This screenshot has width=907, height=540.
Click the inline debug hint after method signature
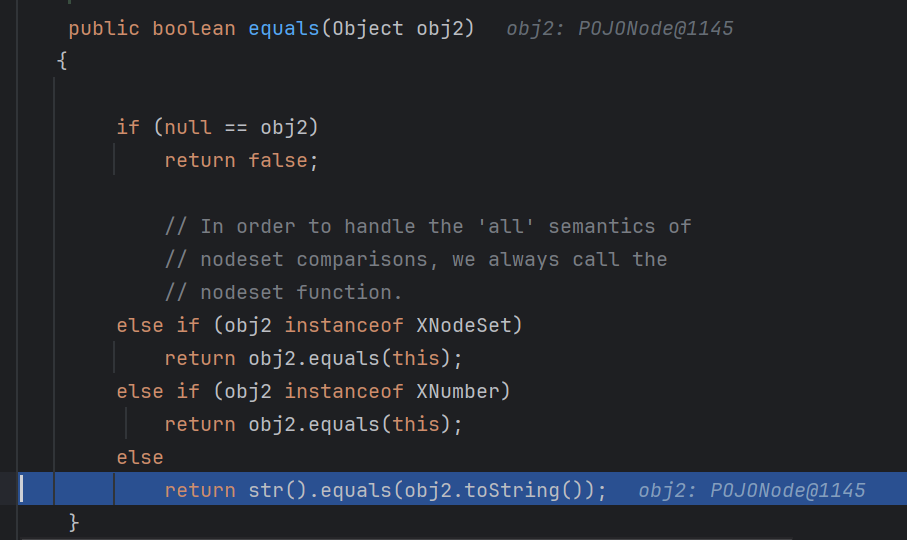[x=620, y=28]
